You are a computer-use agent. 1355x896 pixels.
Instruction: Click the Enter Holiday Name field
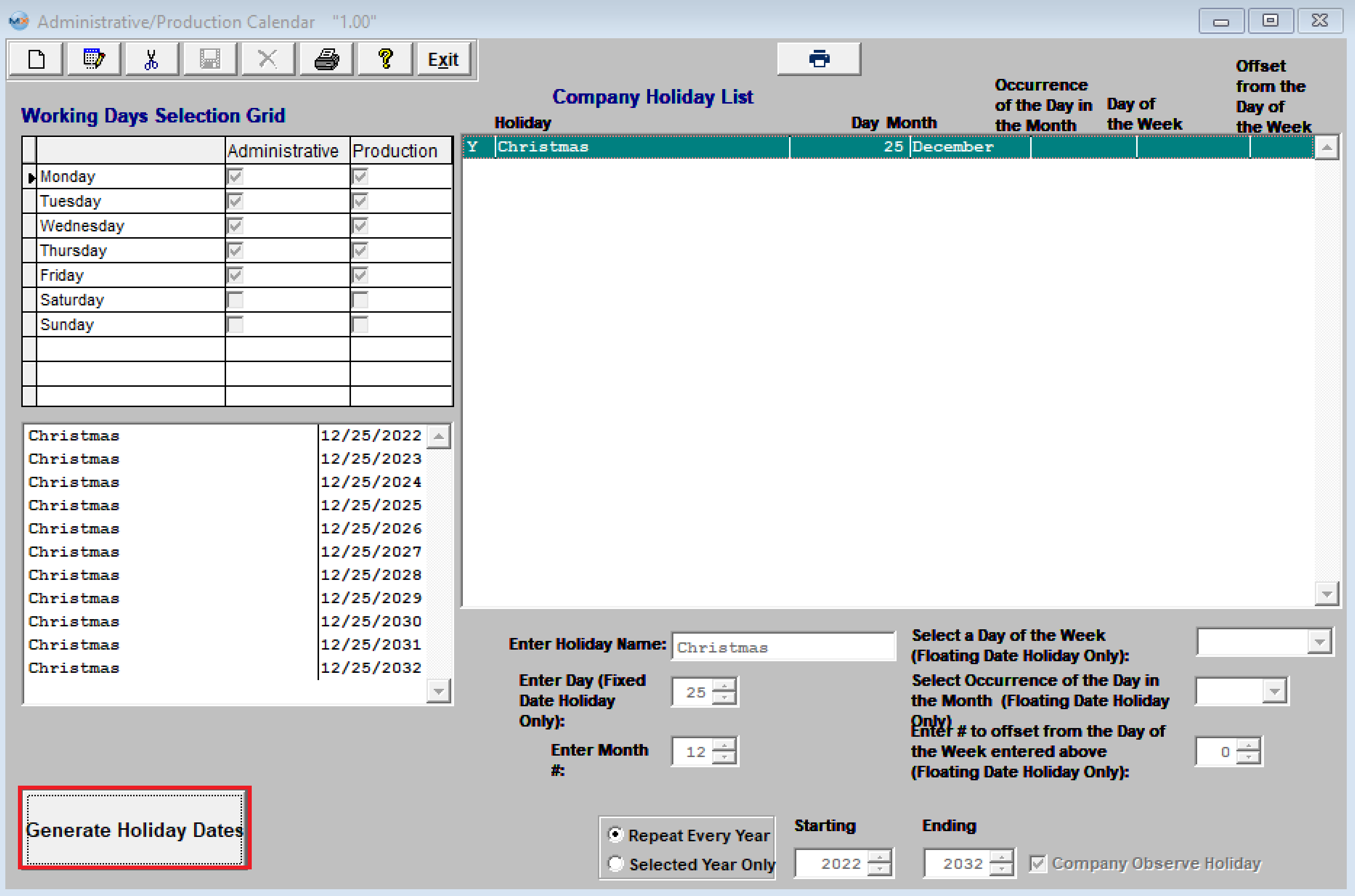[782, 647]
